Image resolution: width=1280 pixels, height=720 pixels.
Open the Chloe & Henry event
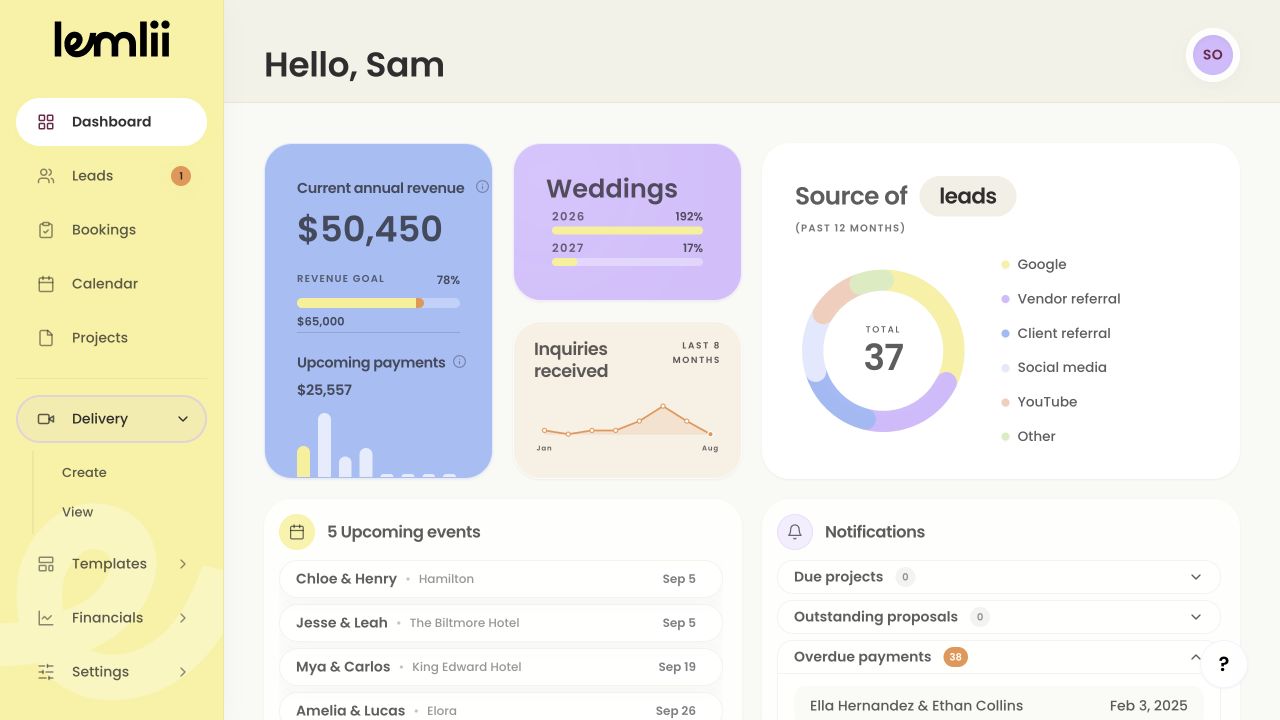(501, 579)
